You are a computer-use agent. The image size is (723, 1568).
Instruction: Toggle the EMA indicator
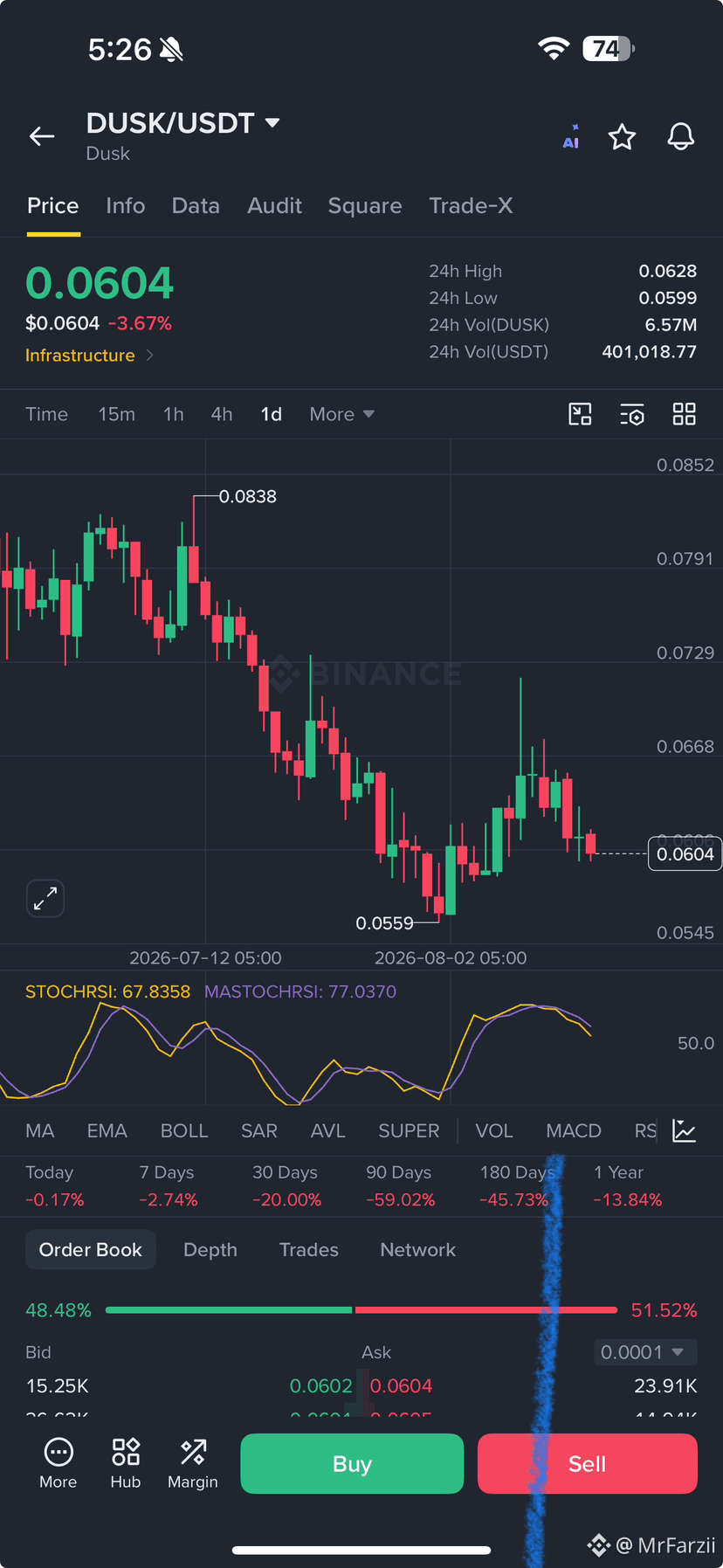pos(107,1131)
